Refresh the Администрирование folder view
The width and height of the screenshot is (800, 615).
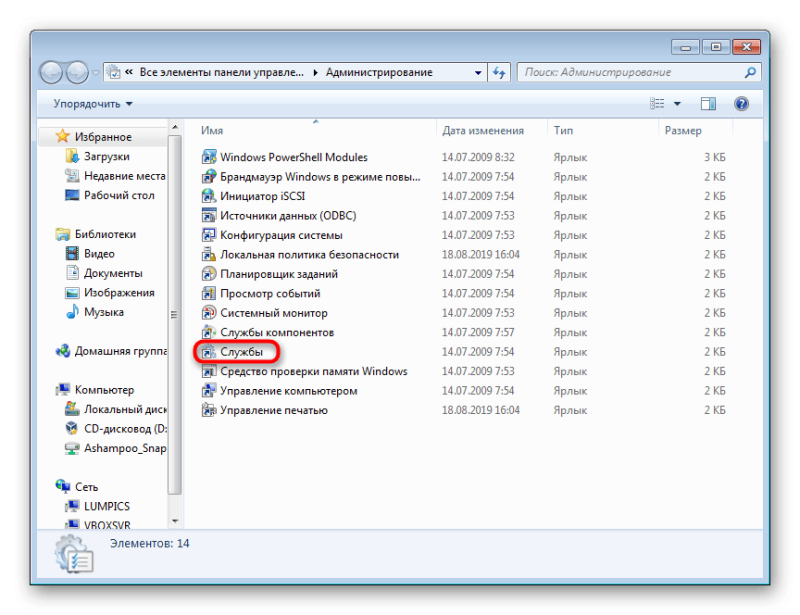pos(499,72)
